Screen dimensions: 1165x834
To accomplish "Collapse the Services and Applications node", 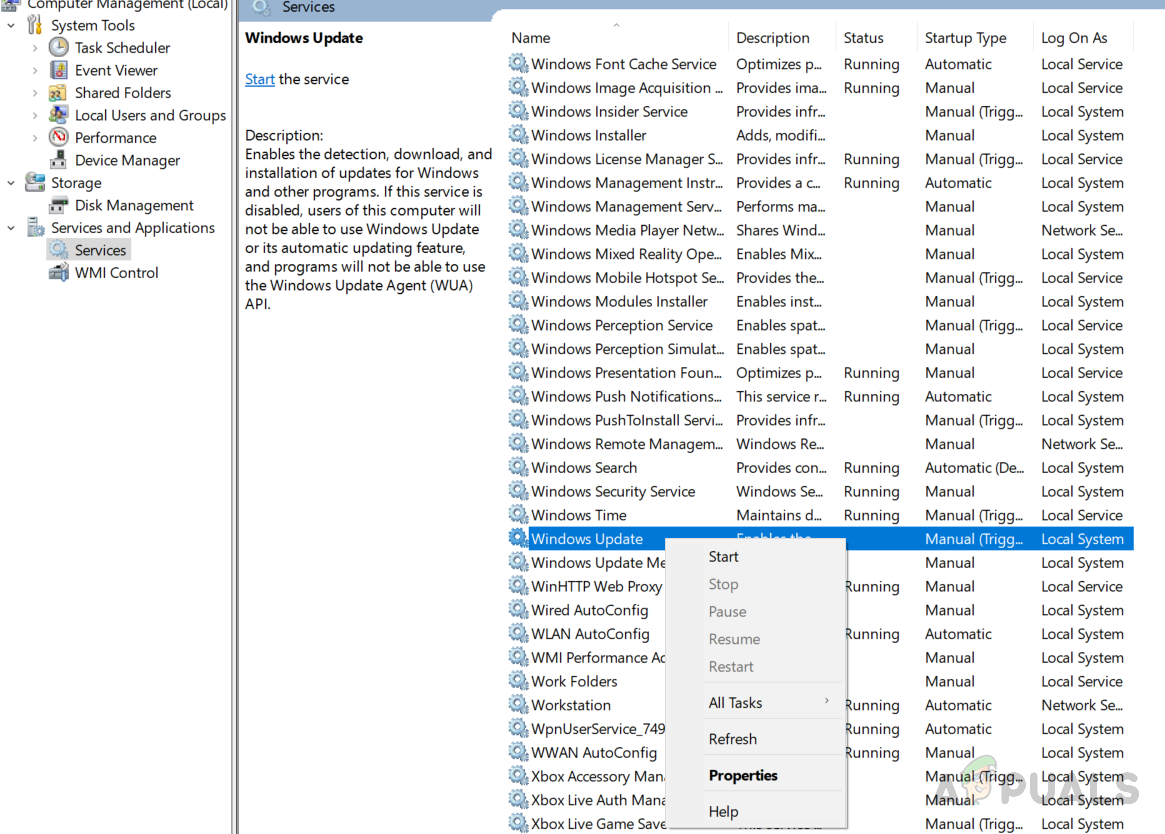I will click(11, 228).
